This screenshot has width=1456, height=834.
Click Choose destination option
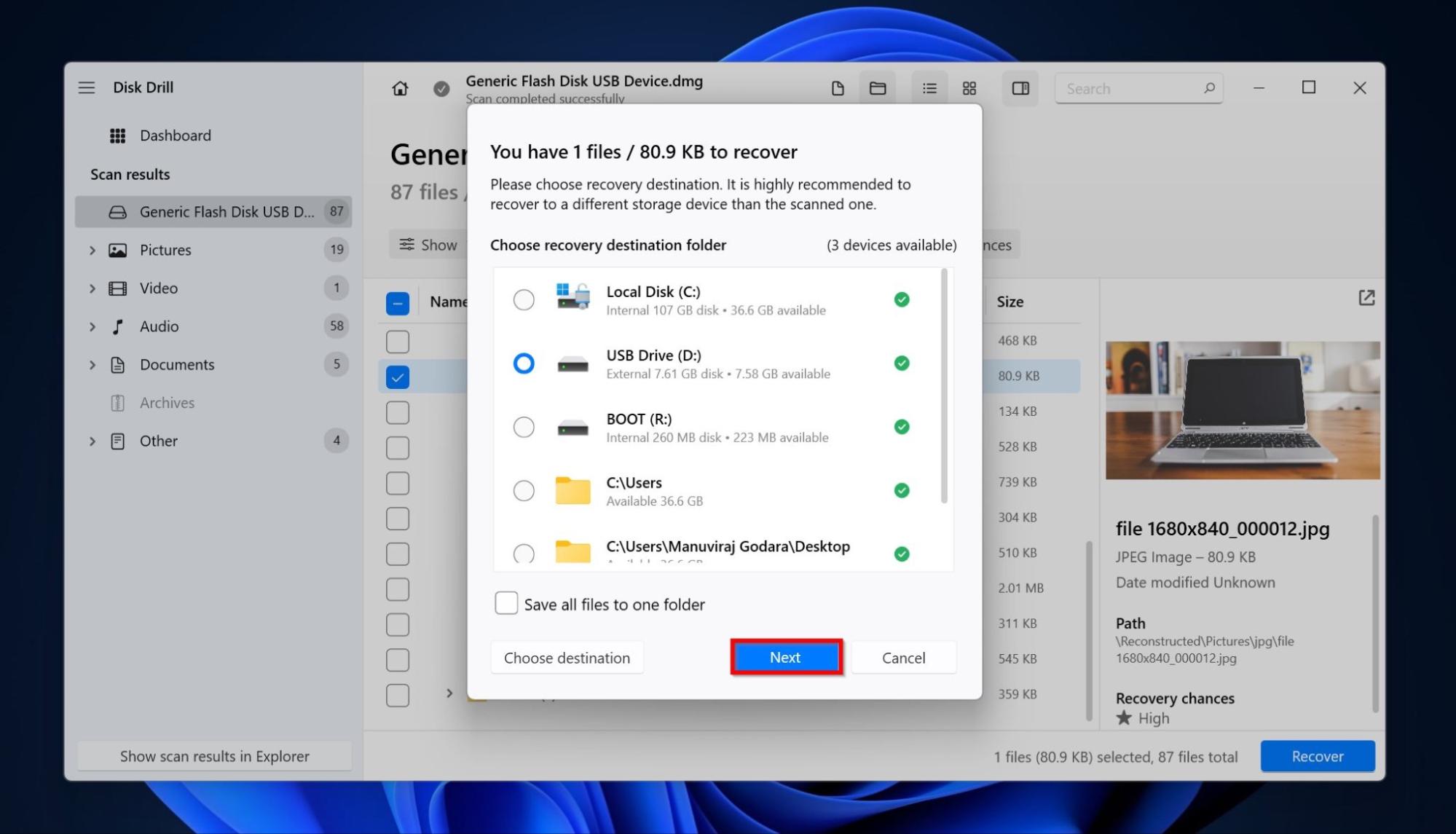point(567,657)
